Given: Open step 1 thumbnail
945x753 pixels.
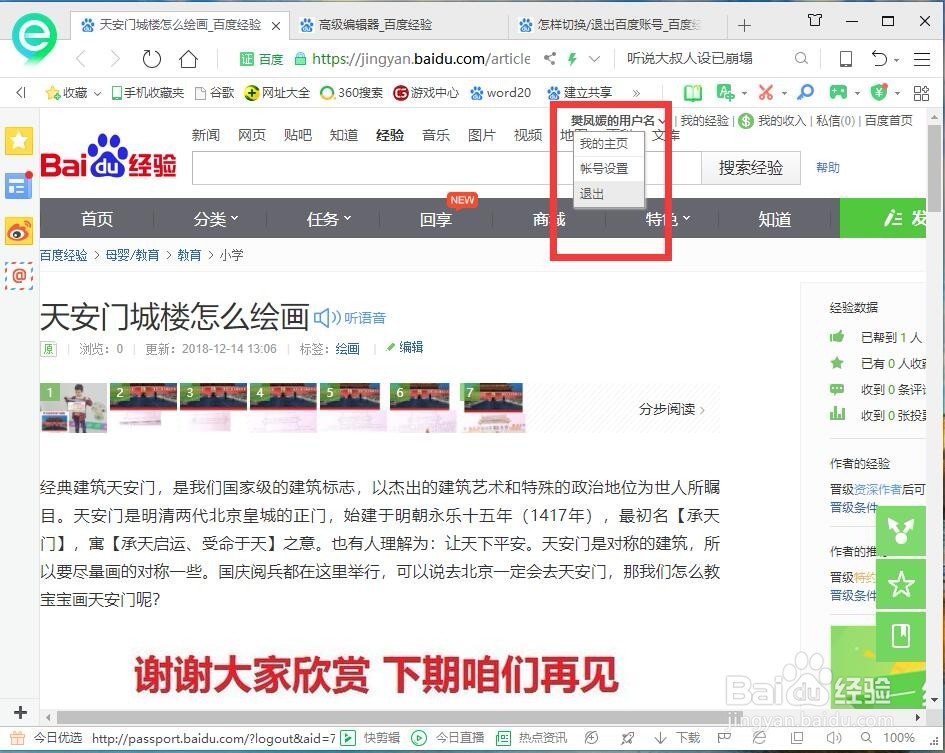Looking at the screenshot, I should click(x=74, y=408).
